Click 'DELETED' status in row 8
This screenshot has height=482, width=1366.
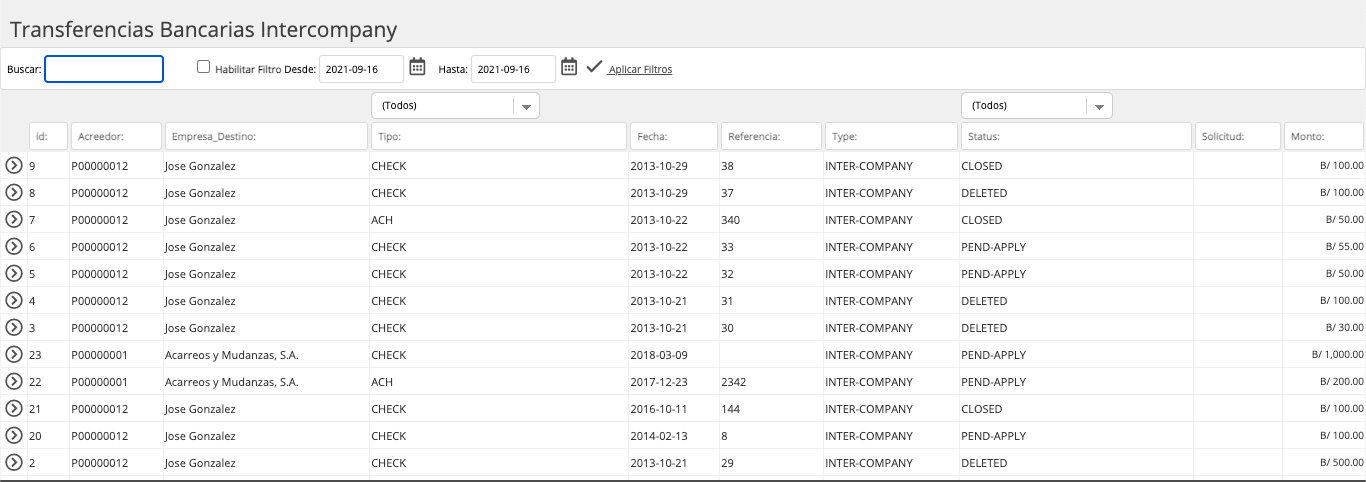[984, 193]
